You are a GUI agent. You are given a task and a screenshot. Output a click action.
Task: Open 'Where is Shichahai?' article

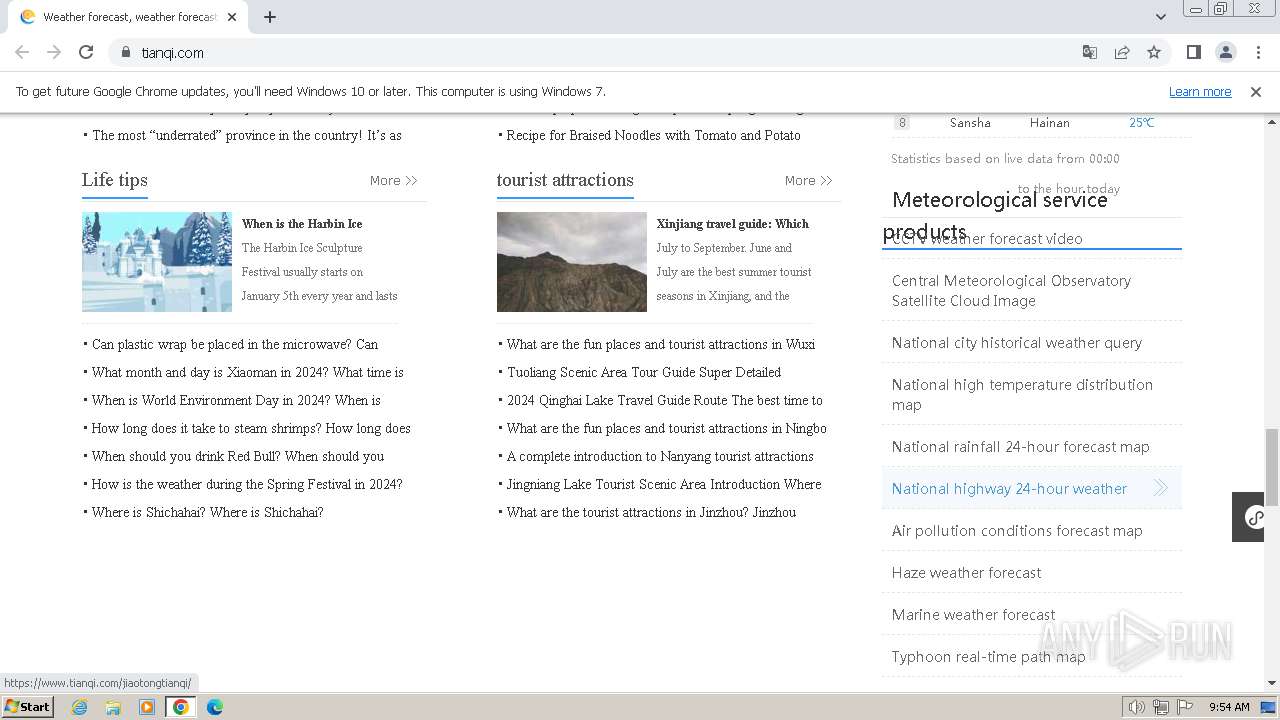[x=207, y=512]
